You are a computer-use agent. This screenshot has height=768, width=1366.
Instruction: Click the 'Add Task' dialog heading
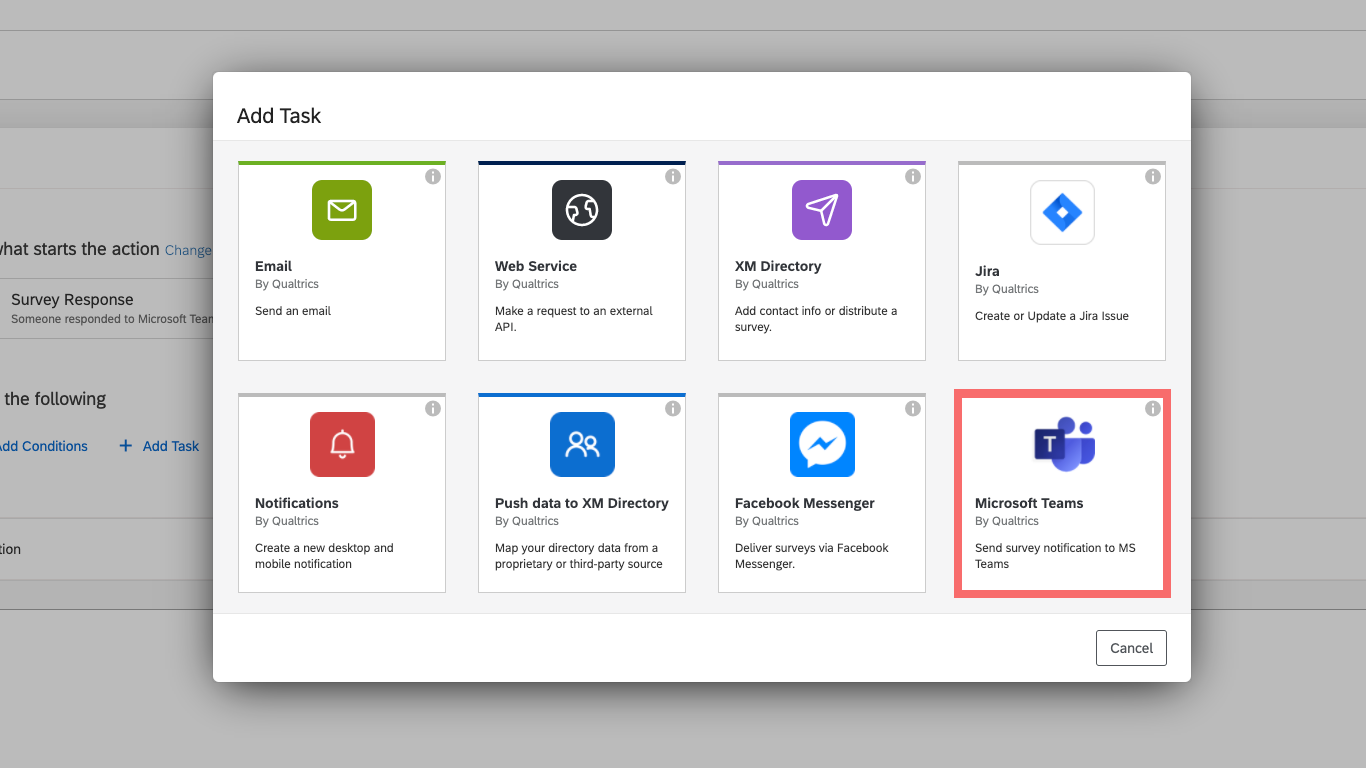tap(279, 116)
